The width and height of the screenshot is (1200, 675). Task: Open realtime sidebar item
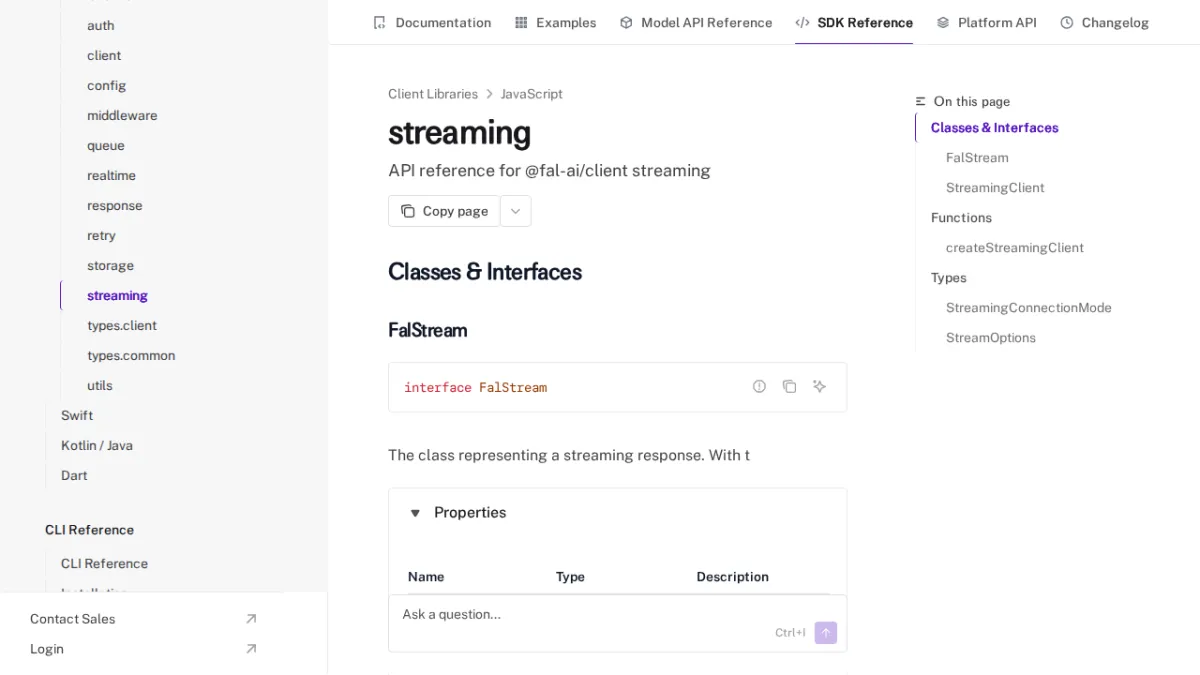click(x=111, y=175)
